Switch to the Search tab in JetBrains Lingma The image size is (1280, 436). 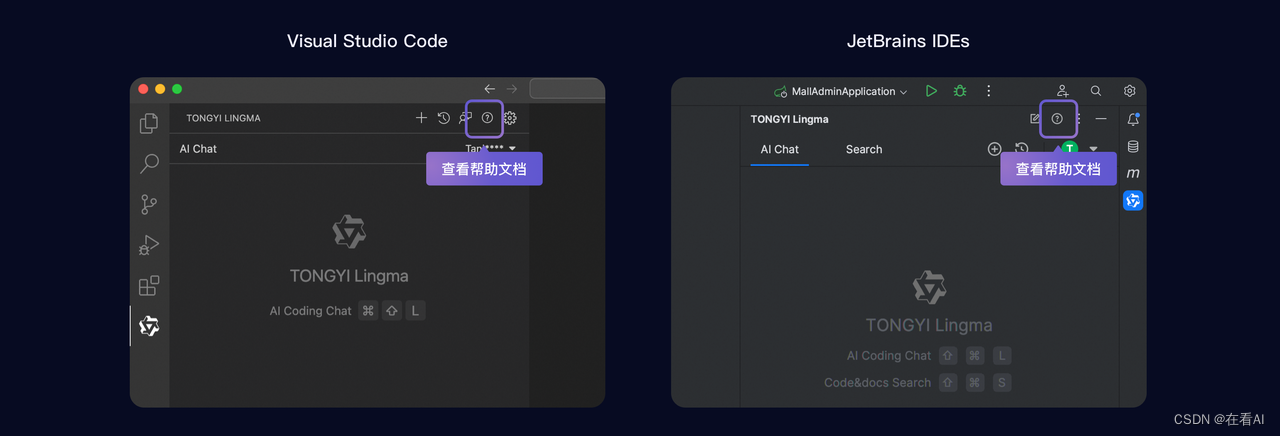pyautogui.click(x=864, y=149)
